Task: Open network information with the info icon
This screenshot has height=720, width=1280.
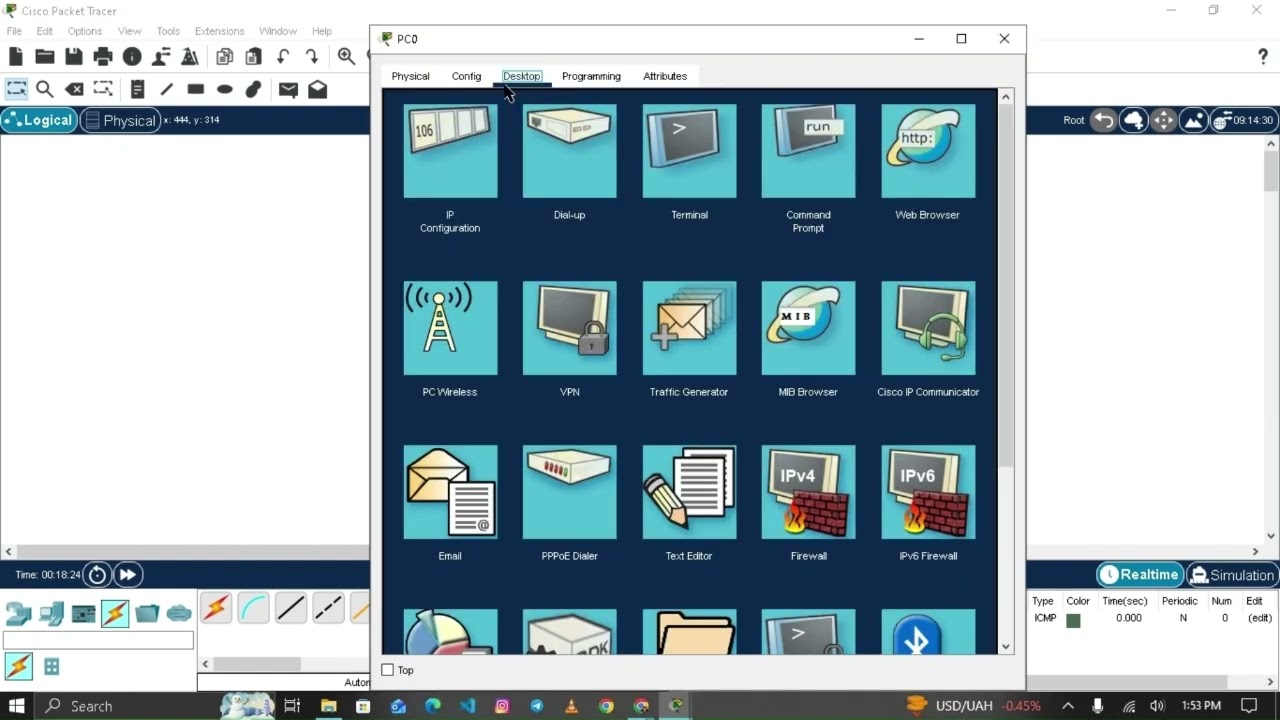Action: 132,57
